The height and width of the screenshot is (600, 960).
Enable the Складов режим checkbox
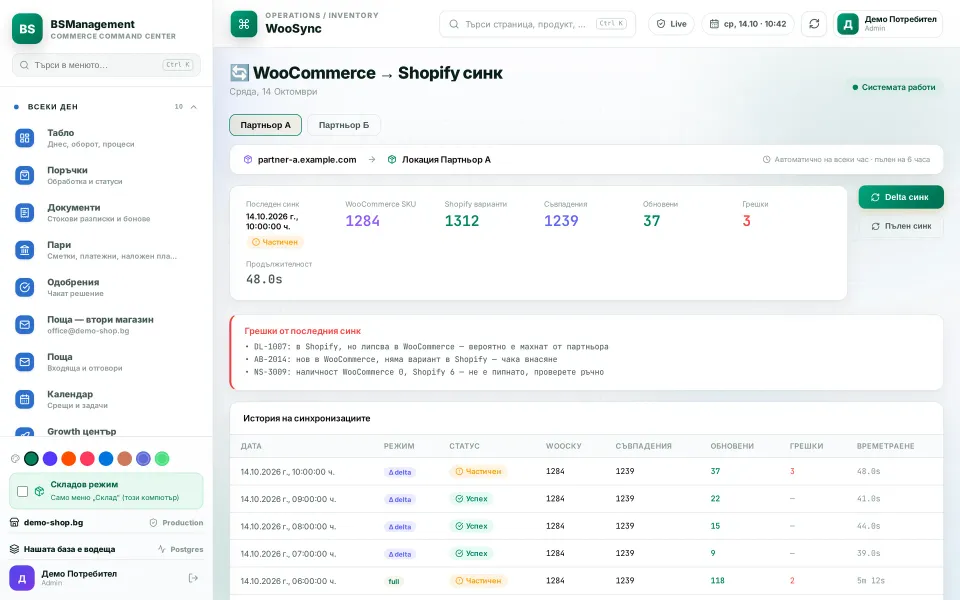23,491
